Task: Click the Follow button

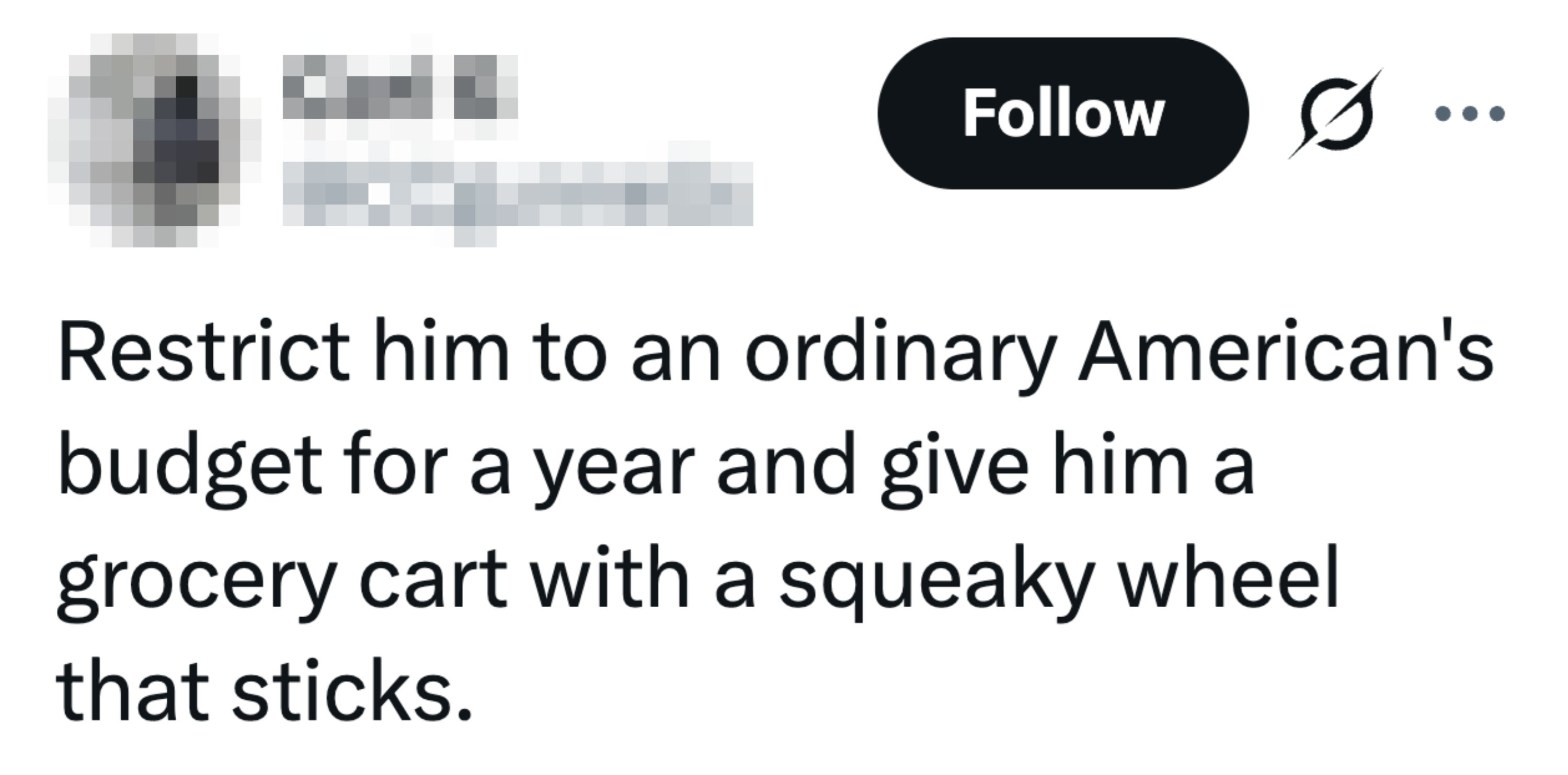Action: point(1062,113)
